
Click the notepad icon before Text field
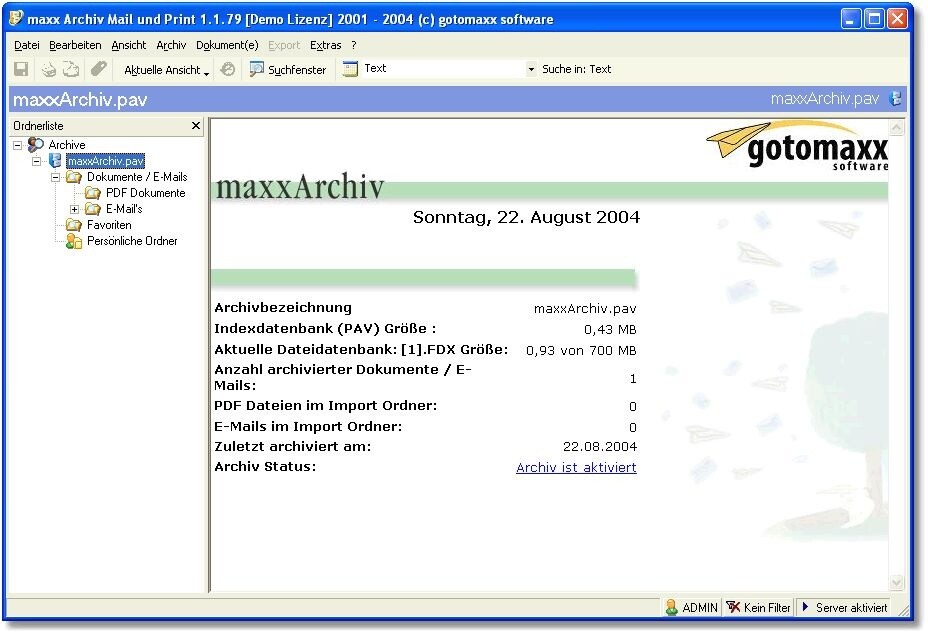tap(350, 69)
